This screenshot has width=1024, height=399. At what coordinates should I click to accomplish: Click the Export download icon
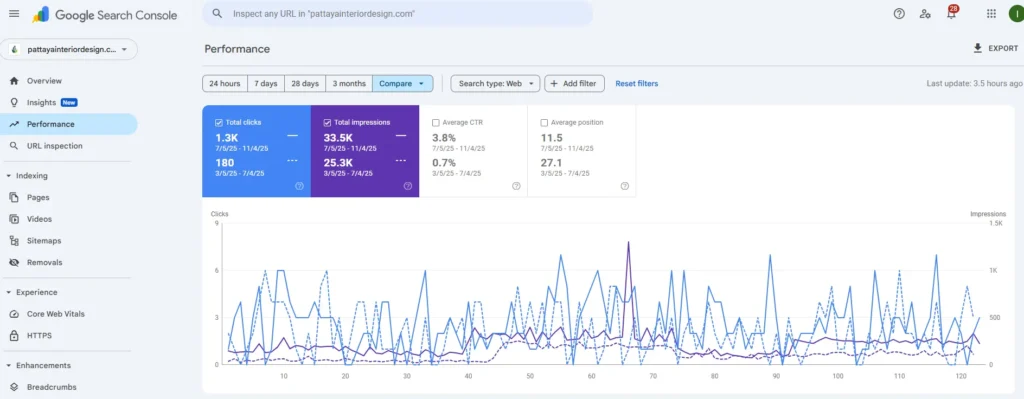[x=978, y=48]
